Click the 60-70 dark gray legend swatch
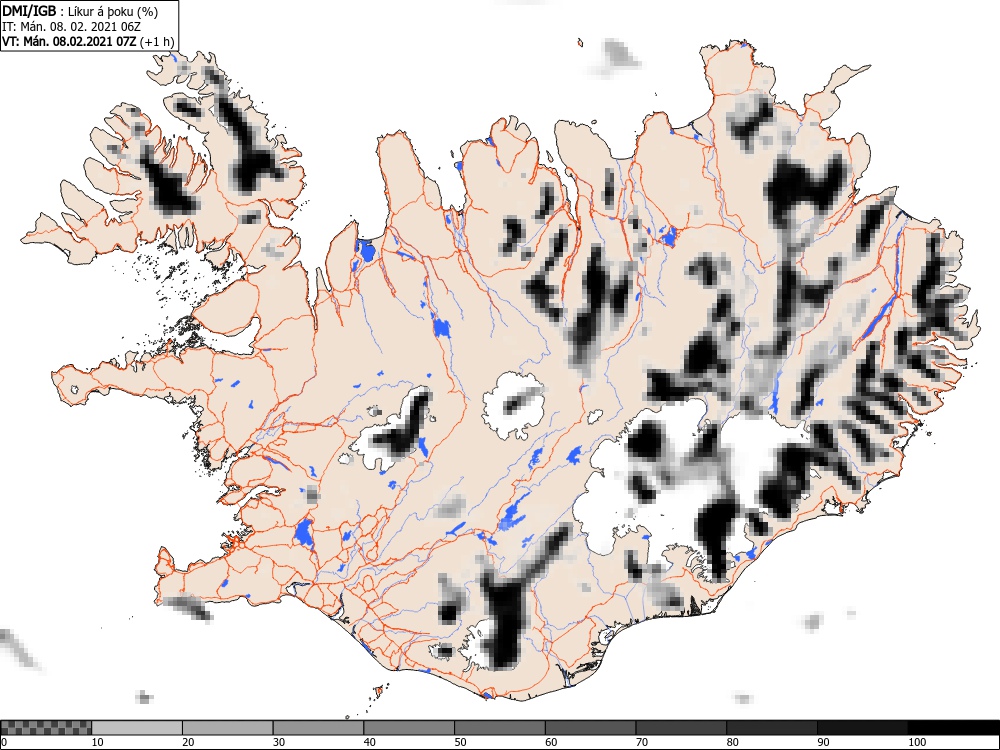Image resolution: width=1000 pixels, height=750 pixels. click(591, 728)
